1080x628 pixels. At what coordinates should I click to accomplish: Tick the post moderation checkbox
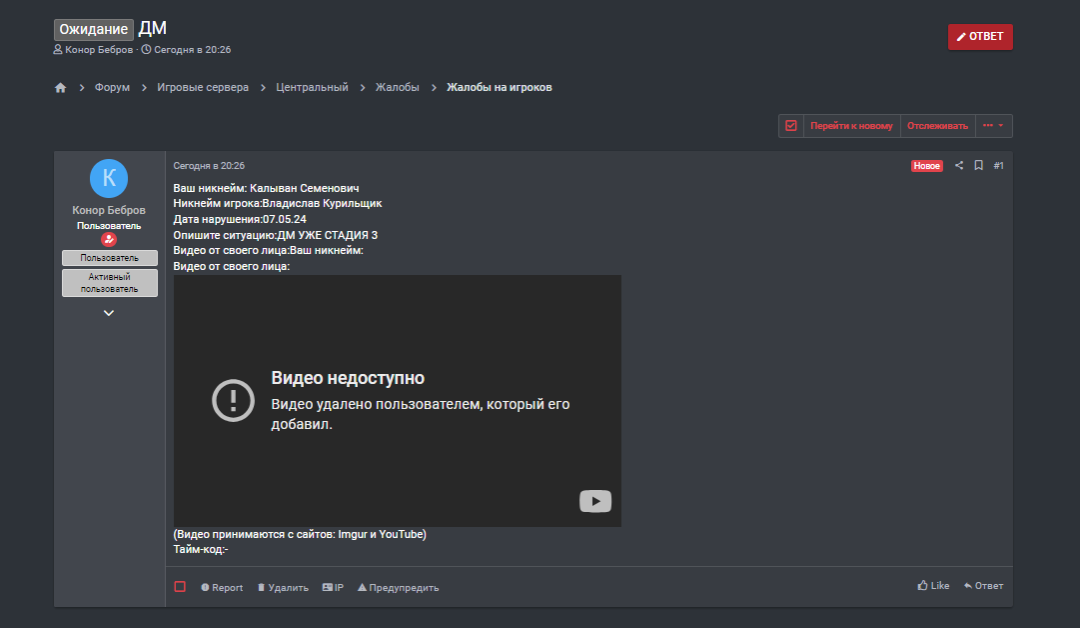180,587
